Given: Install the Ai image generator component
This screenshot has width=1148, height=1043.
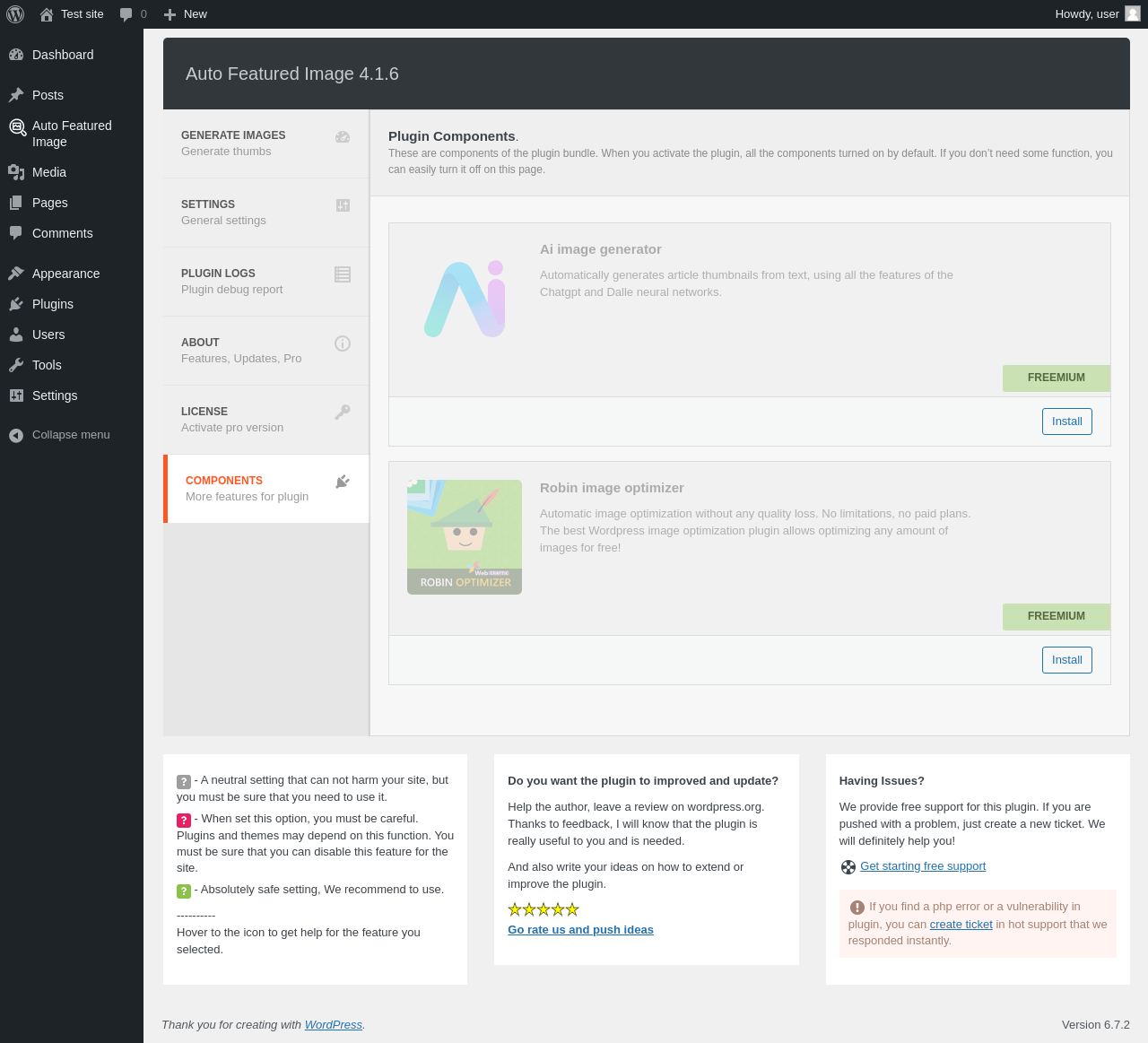Looking at the screenshot, I should point(1067,422).
